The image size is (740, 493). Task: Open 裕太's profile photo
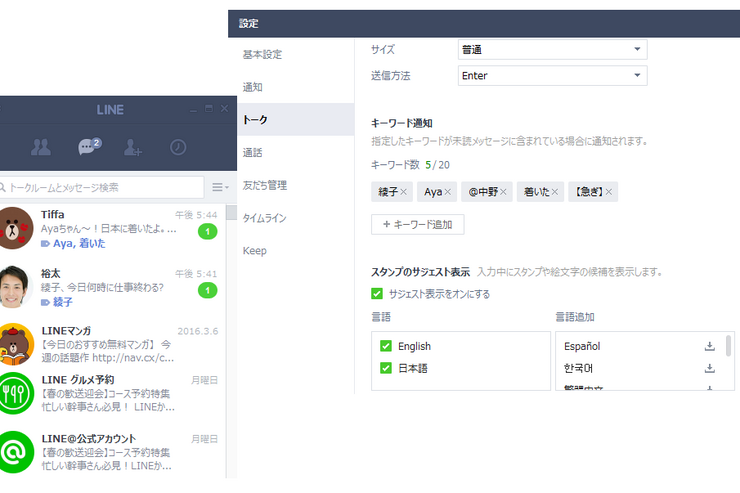tap(14, 287)
